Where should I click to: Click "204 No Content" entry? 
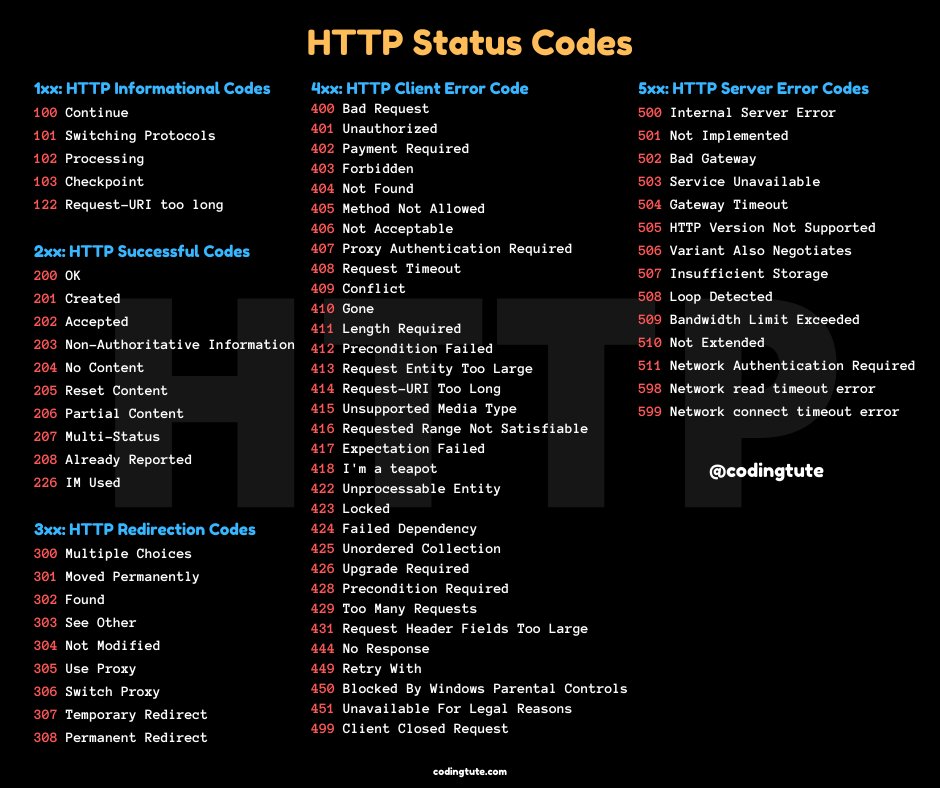click(89, 368)
